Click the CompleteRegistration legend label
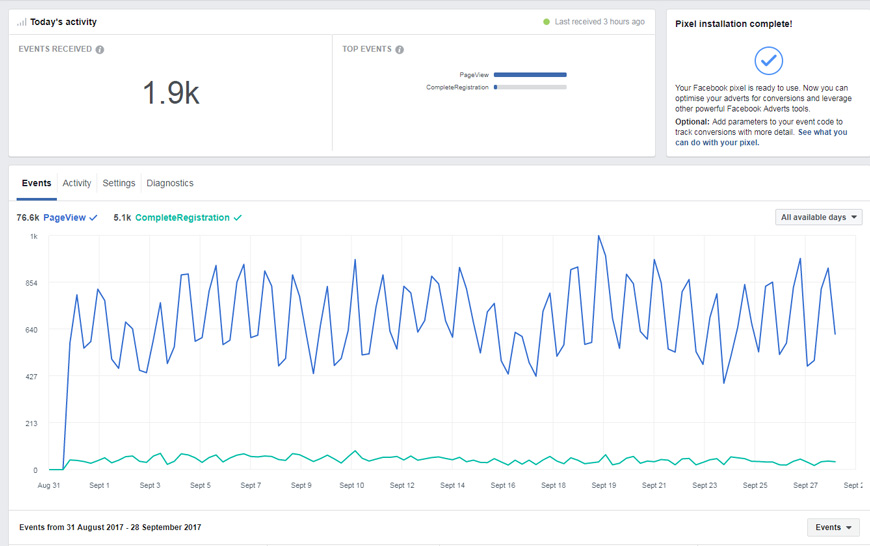 tap(182, 218)
